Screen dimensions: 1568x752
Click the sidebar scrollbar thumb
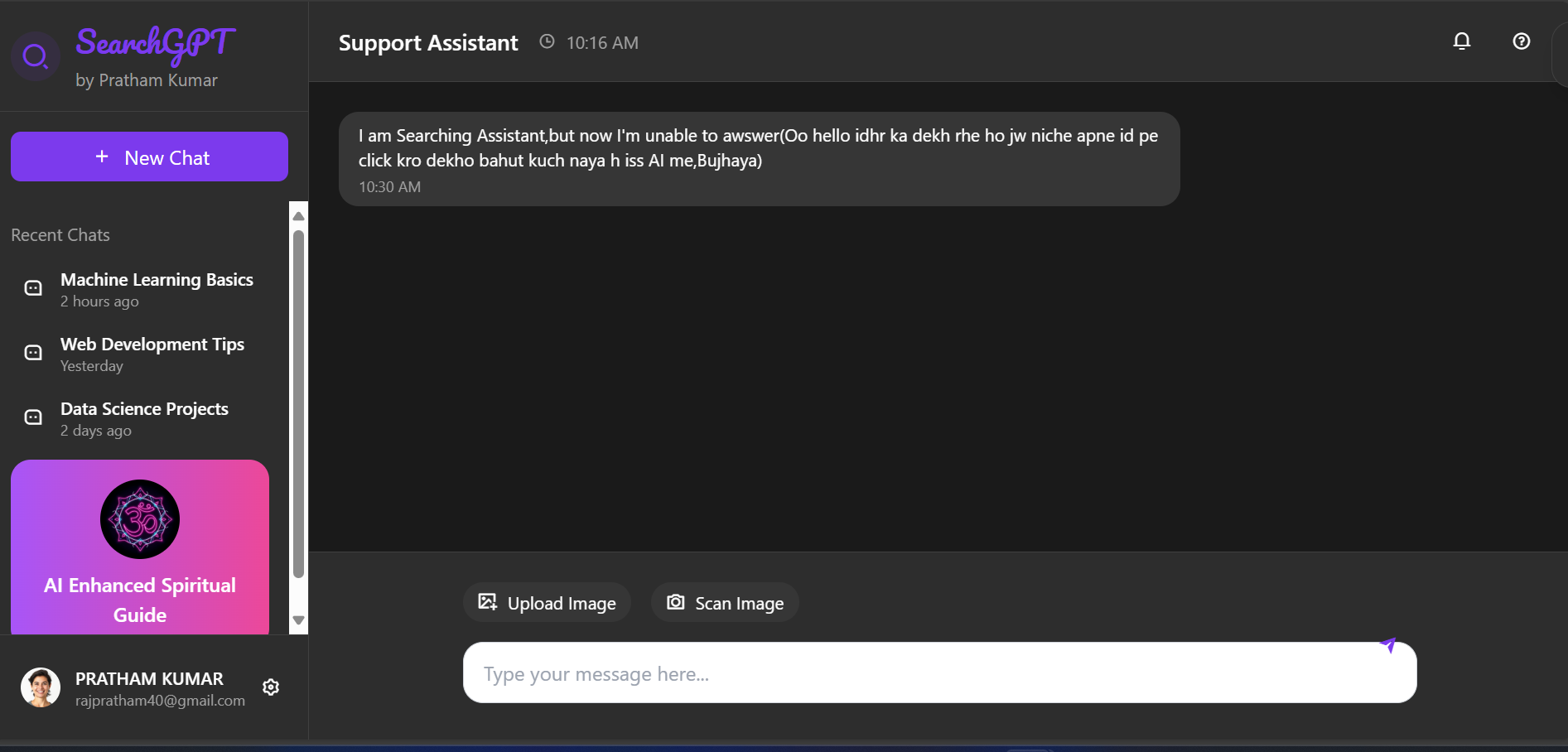[x=298, y=403]
